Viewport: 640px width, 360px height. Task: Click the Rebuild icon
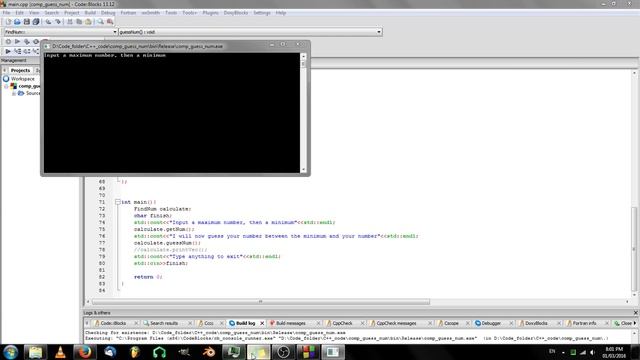coord(36,42)
